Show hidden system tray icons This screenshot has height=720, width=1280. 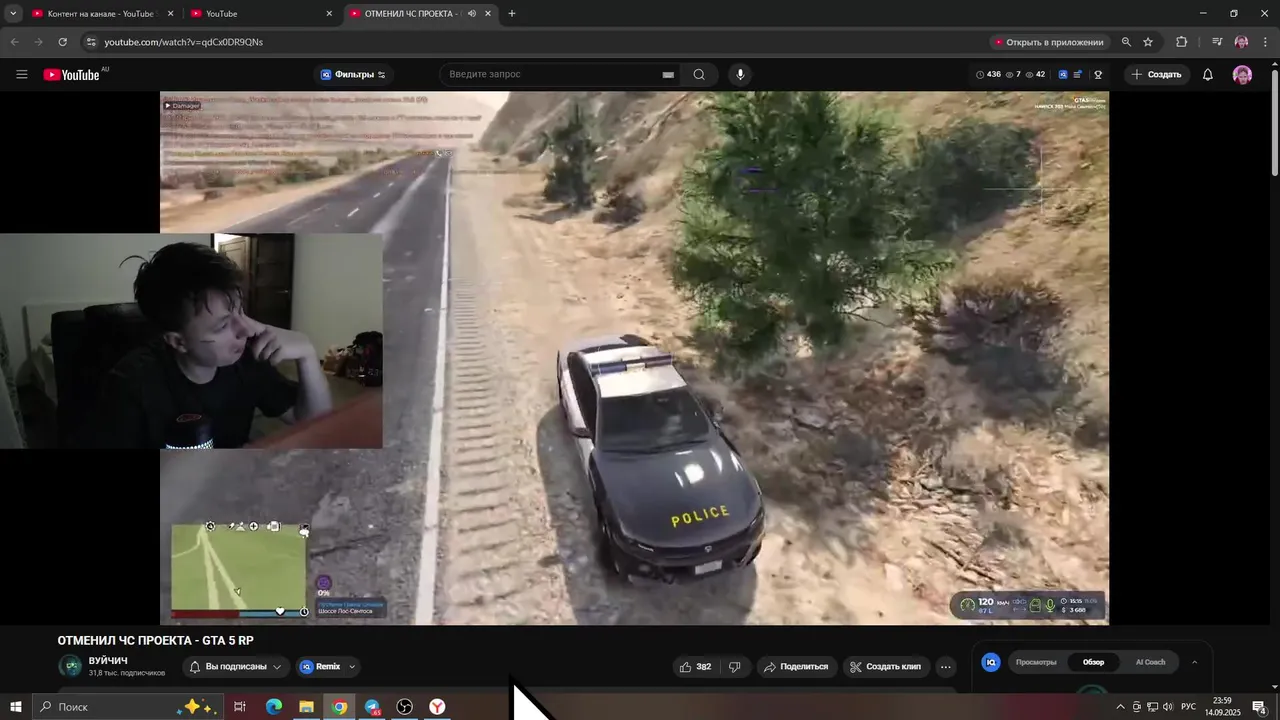click(x=1120, y=707)
